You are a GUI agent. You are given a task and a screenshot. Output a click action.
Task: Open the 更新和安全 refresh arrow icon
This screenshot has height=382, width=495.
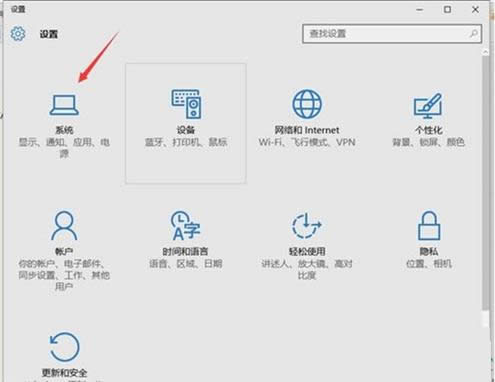(64, 347)
